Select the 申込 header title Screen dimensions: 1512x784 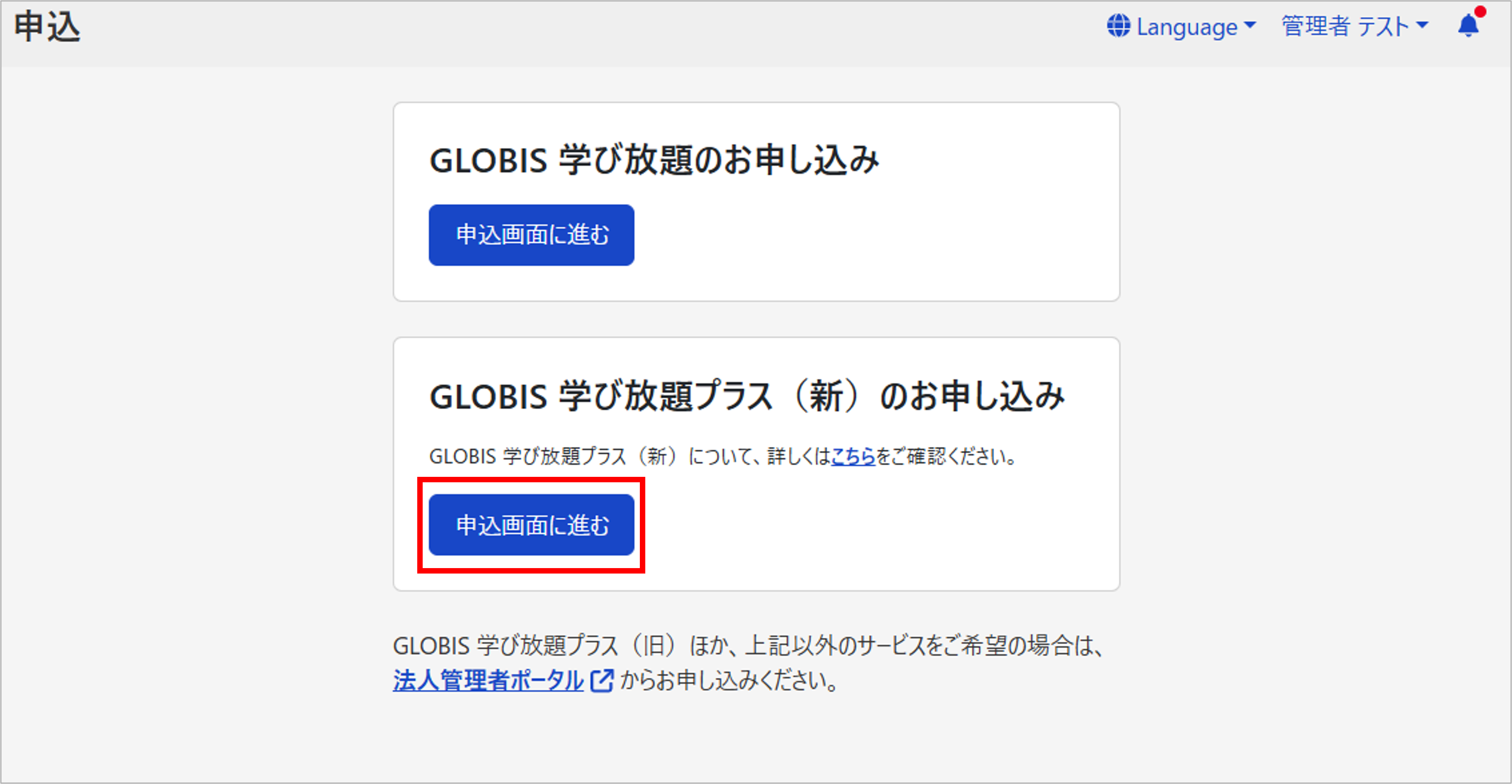click(47, 26)
